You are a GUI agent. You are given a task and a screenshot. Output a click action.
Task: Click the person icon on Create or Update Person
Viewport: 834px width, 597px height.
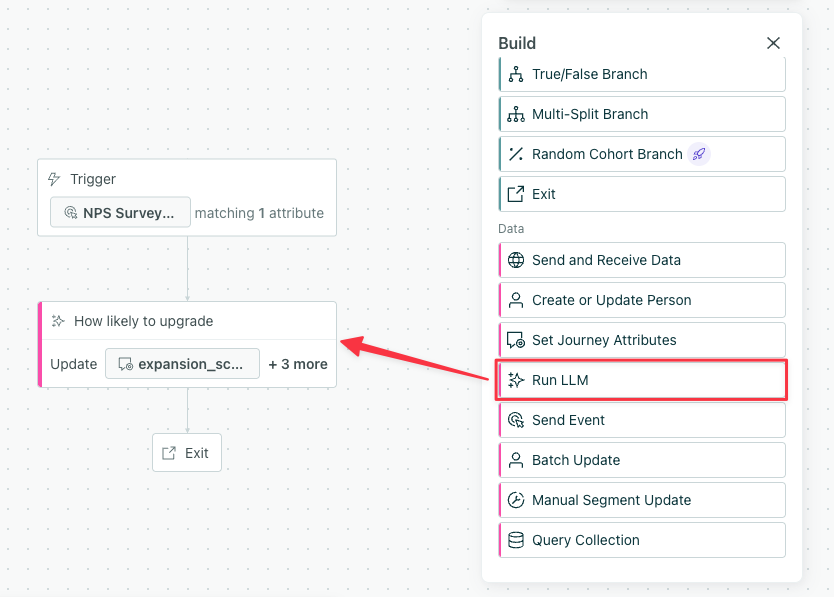click(x=516, y=300)
